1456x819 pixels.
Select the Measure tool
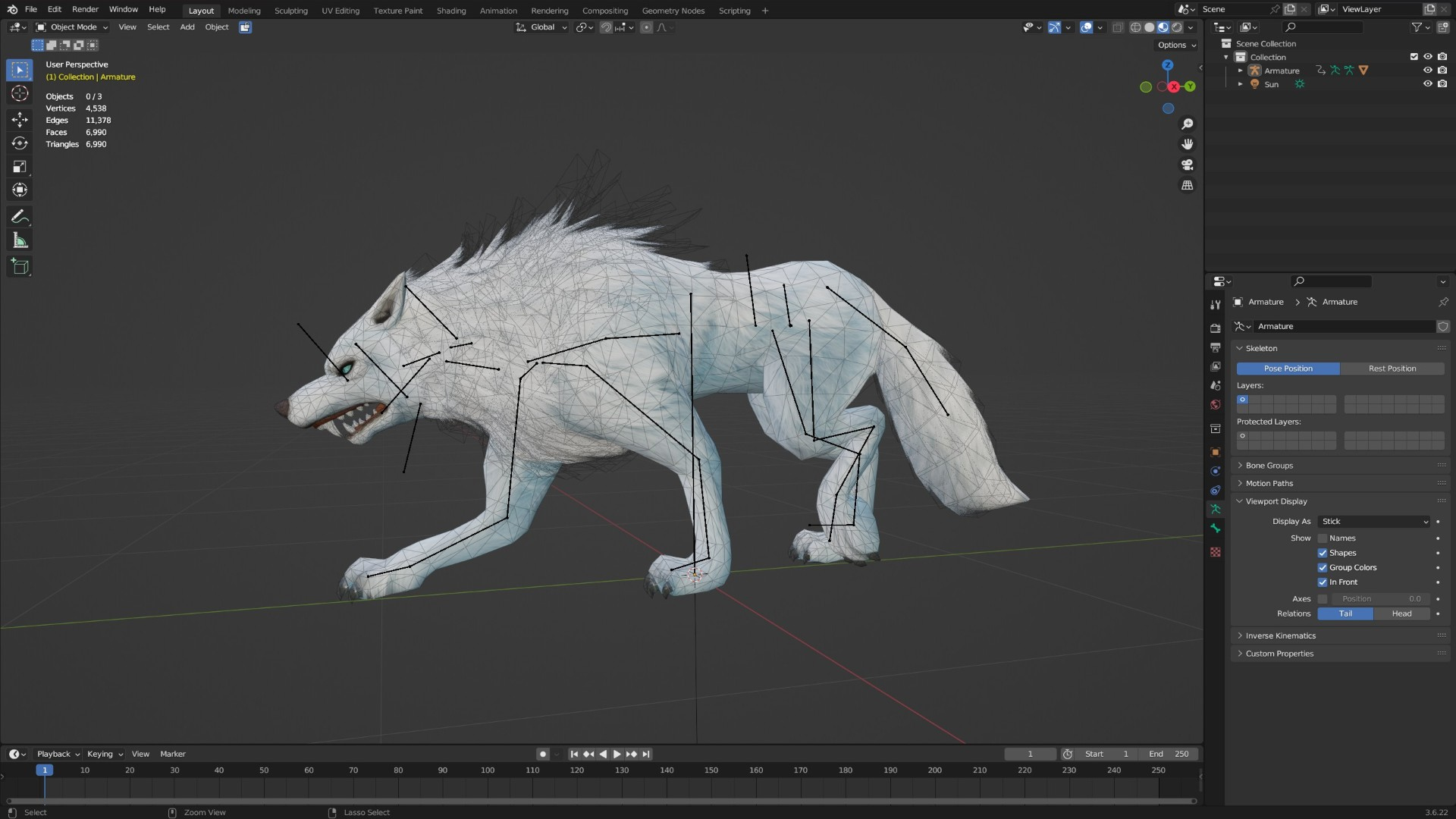(20, 241)
